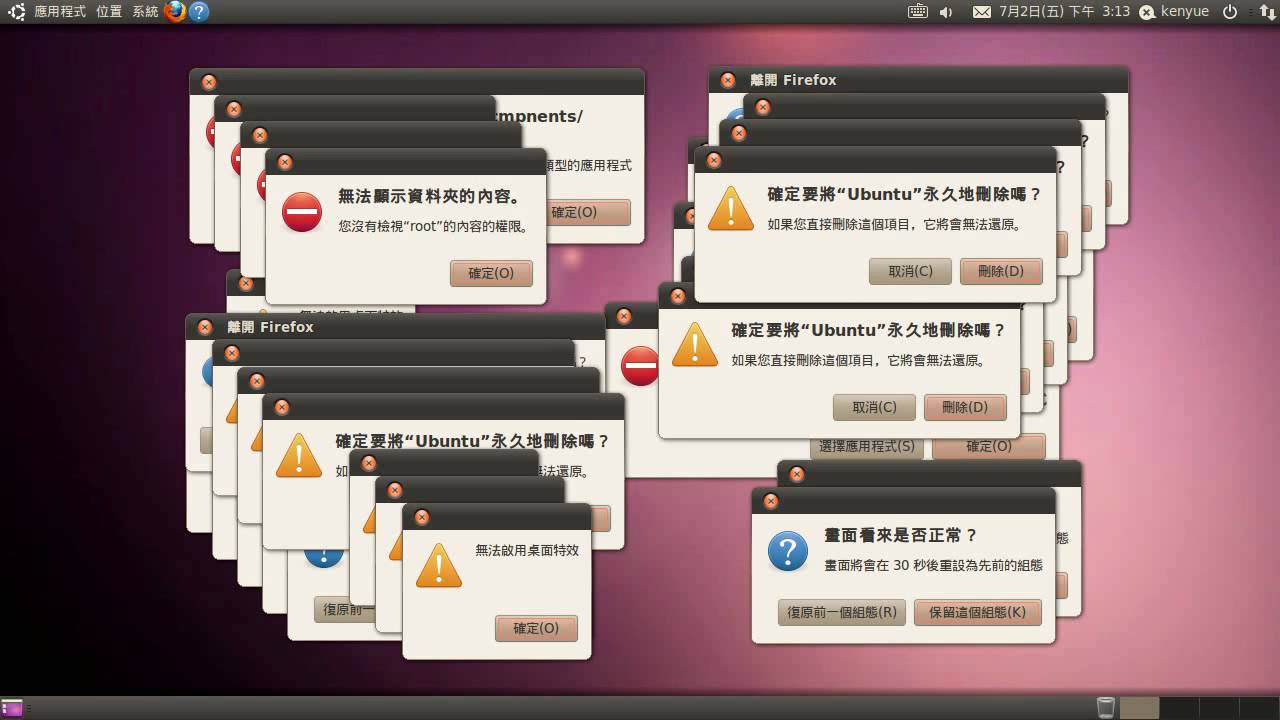Click the text 畫面將會在 30 秒後重設為先前的組態
1280x720 pixels.
click(934, 565)
